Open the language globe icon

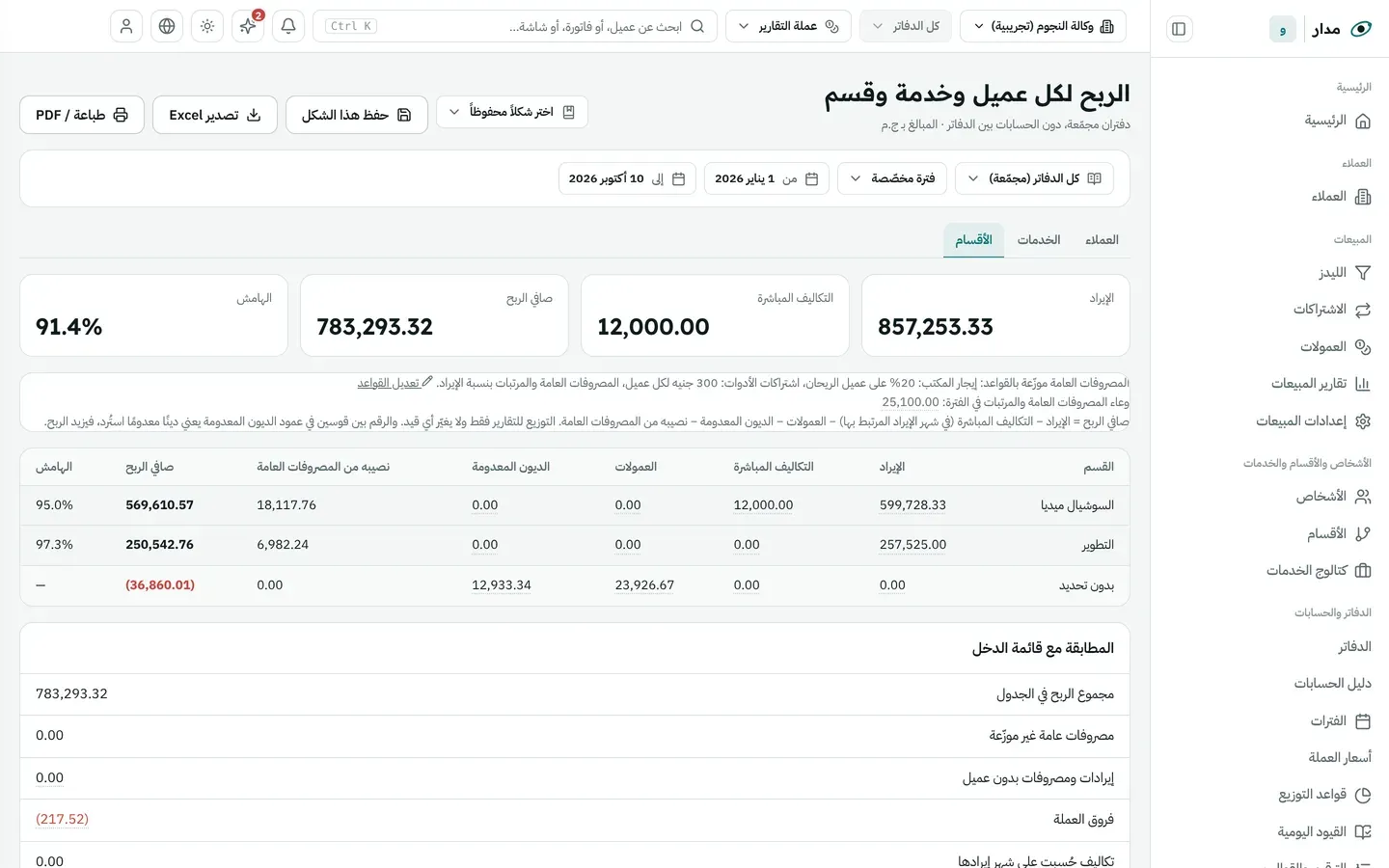pyautogui.click(x=167, y=26)
